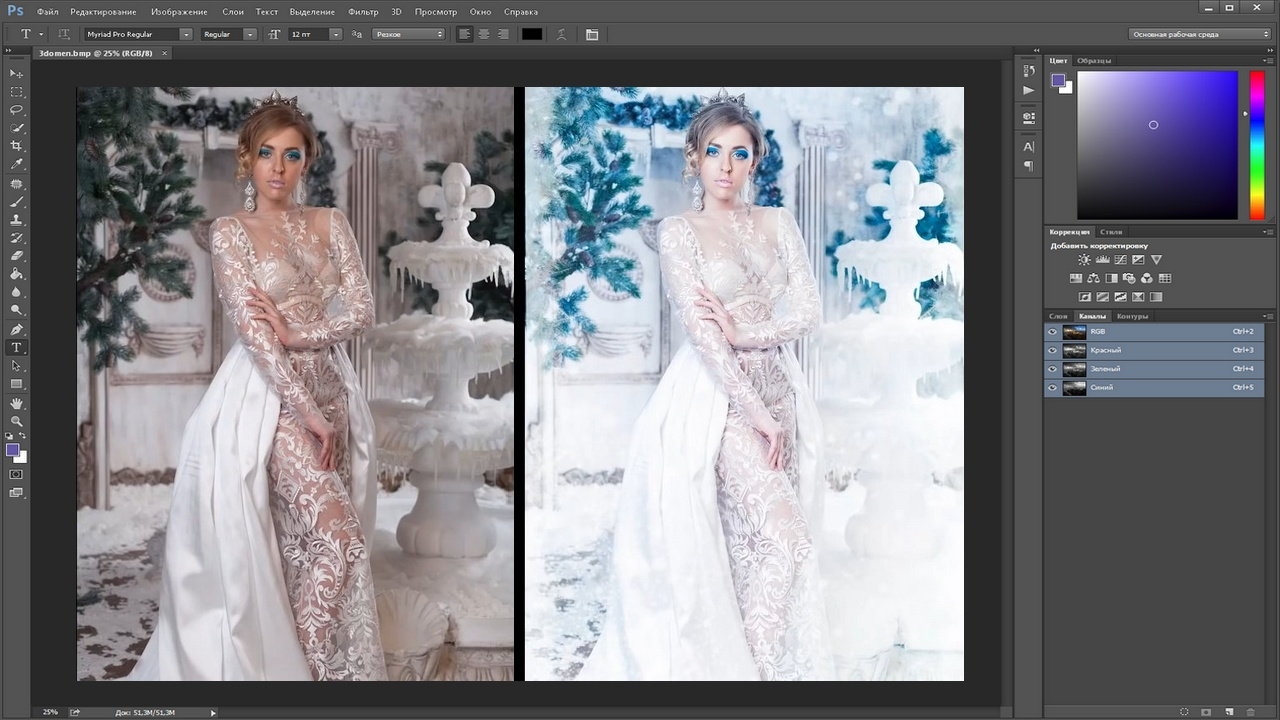Switch to the Стили tab
Screen dimensions: 1280x720
pos(1111,232)
